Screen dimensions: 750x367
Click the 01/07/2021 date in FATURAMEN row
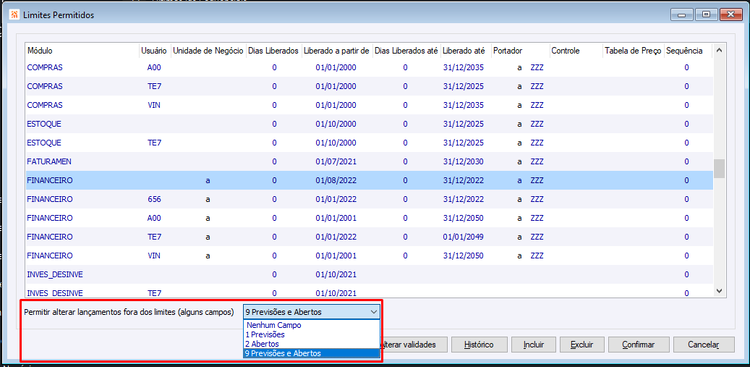[336, 162]
